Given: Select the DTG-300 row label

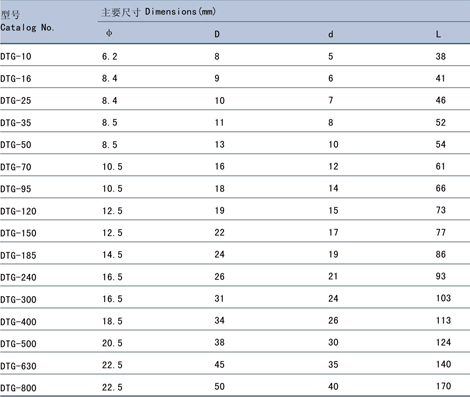Looking at the screenshot, I should click(18, 300).
